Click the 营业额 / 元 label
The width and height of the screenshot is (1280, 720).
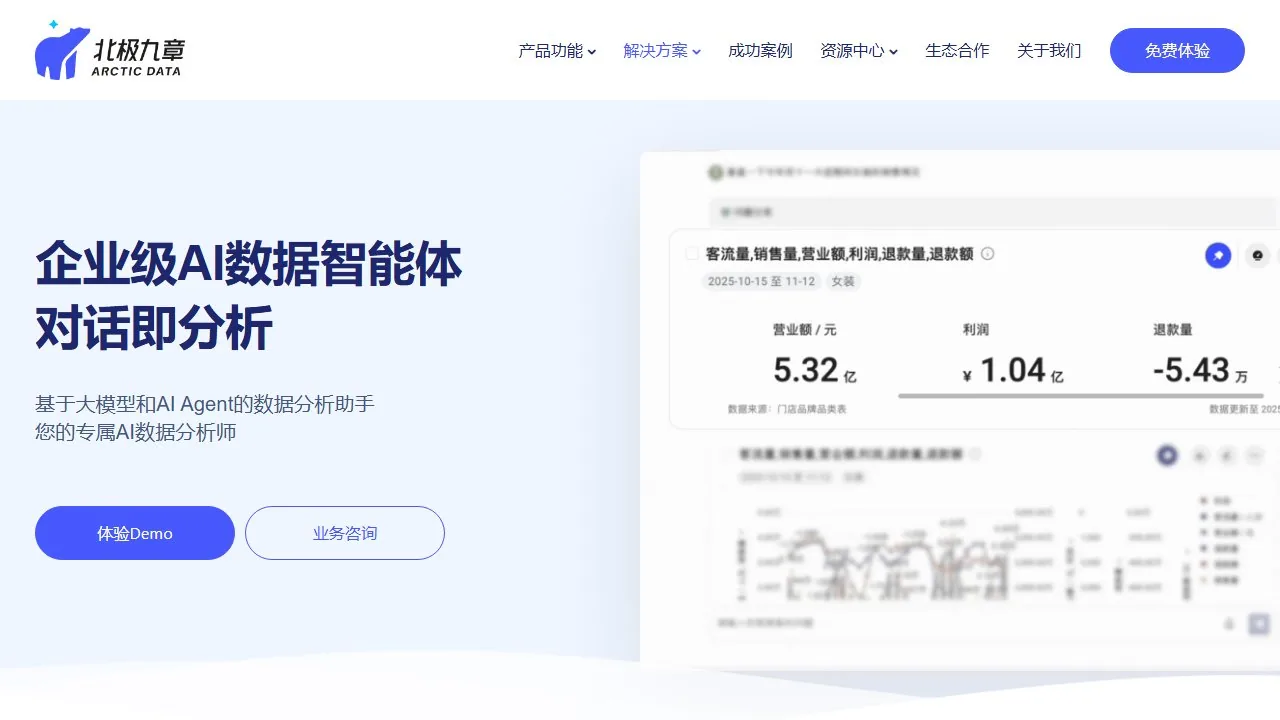805,330
